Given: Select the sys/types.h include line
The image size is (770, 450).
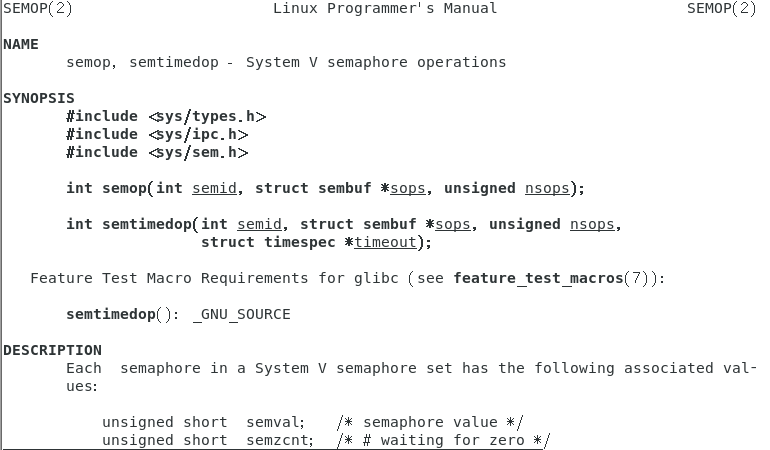Looking at the screenshot, I should point(166,116).
